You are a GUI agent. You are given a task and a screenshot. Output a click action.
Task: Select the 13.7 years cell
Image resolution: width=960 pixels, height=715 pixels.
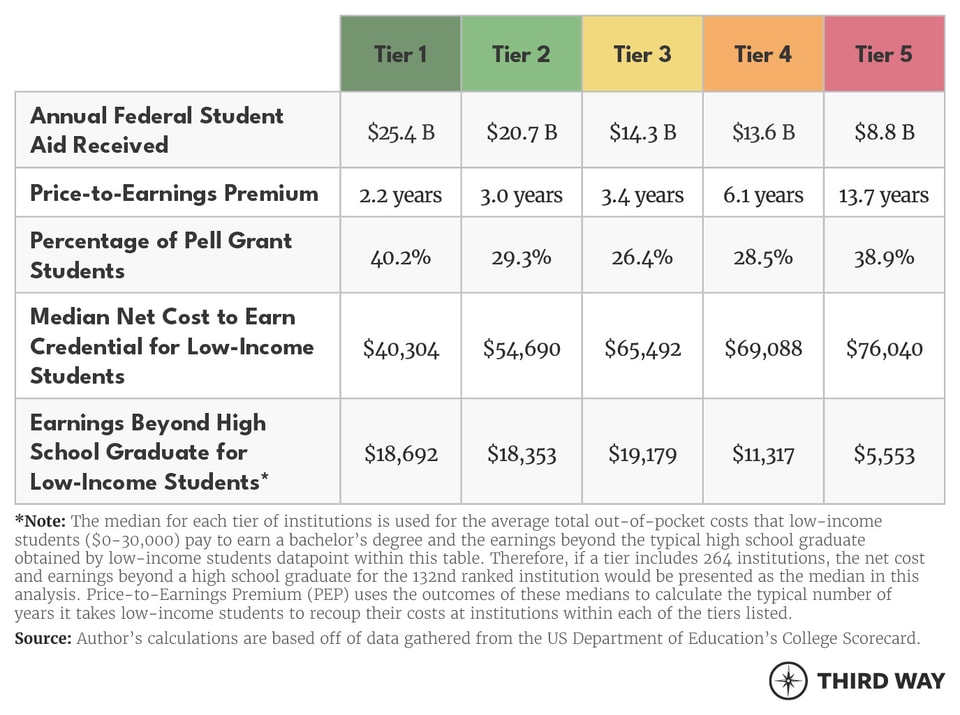pos(884,195)
